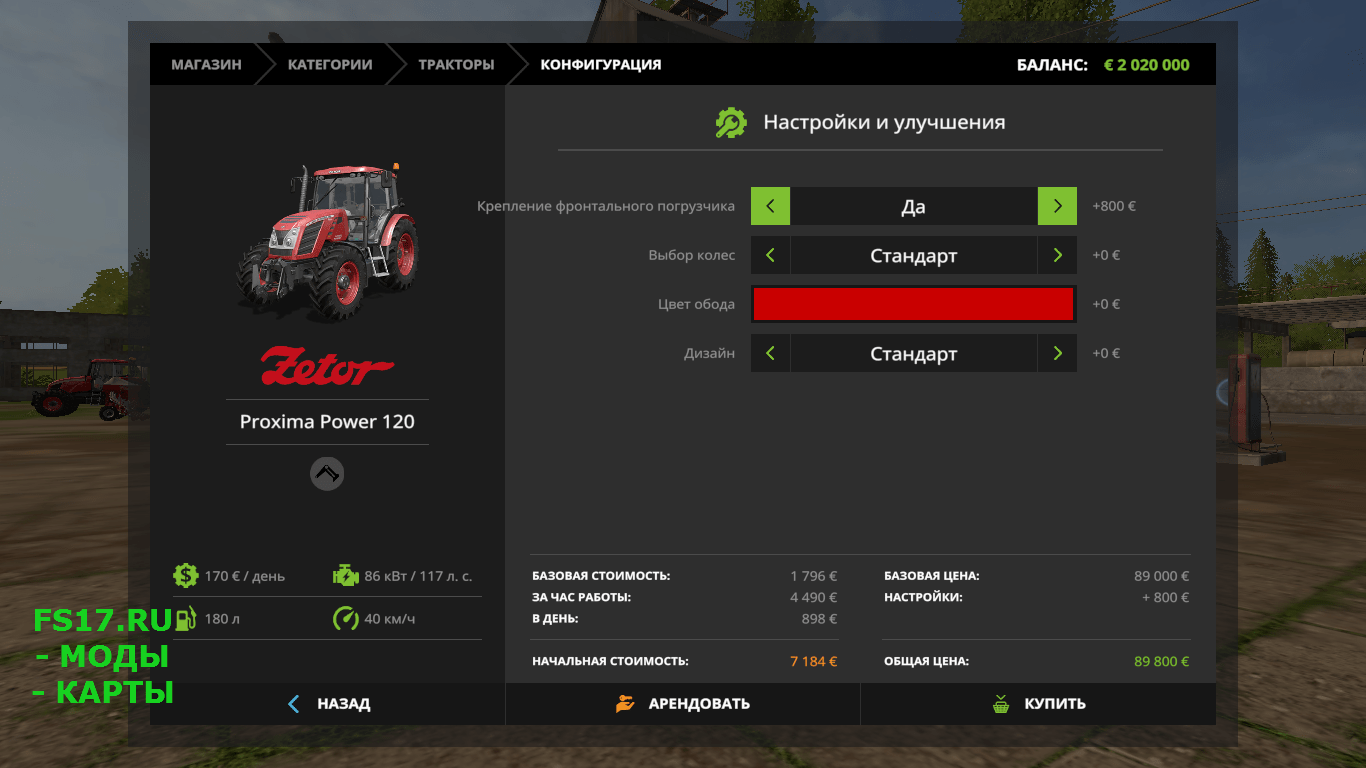Click the НАЧАЛЬНАЯ СТОИМОСТЬ: label
1366x768 pixels.
tap(610, 661)
